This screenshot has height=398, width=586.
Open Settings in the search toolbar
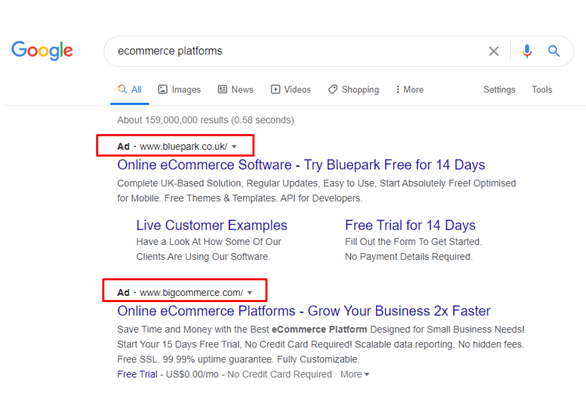[499, 90]
